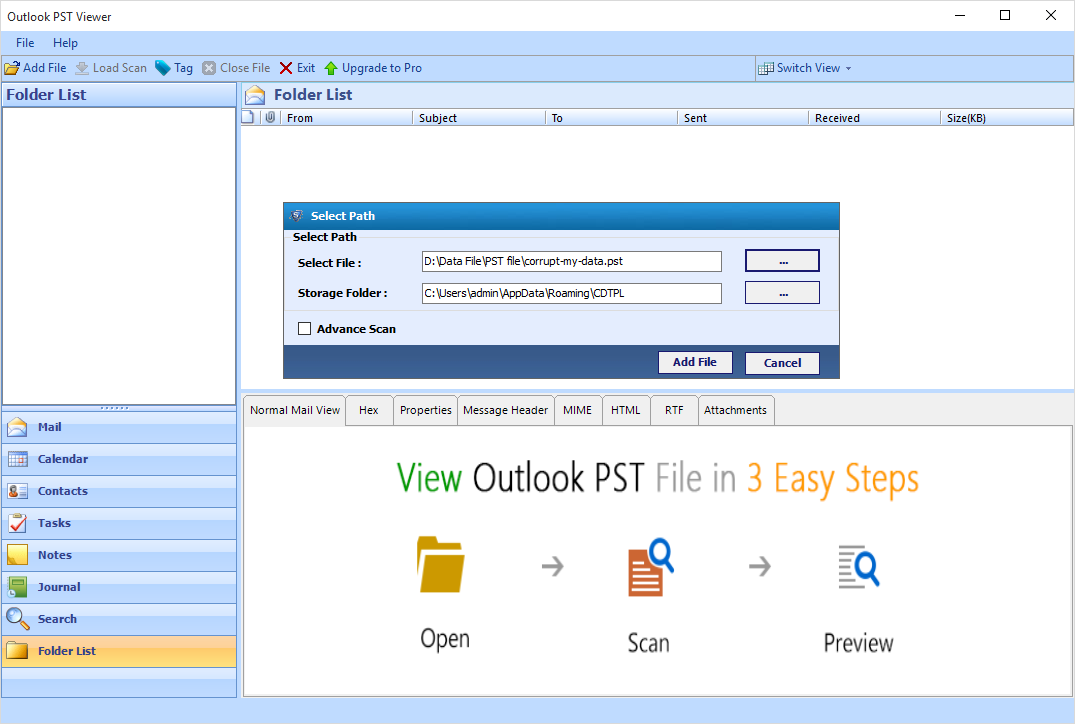Click the envelope icon beside Folder List heading
This screenshot has height=724, width=1075.
point(255,95)
